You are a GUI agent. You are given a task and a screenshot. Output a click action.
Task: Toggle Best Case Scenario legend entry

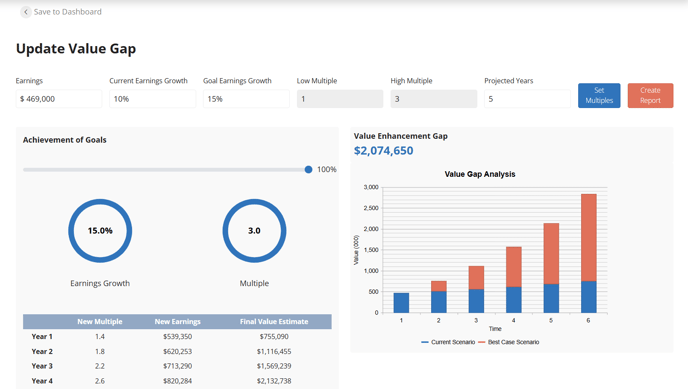[509, 342]
